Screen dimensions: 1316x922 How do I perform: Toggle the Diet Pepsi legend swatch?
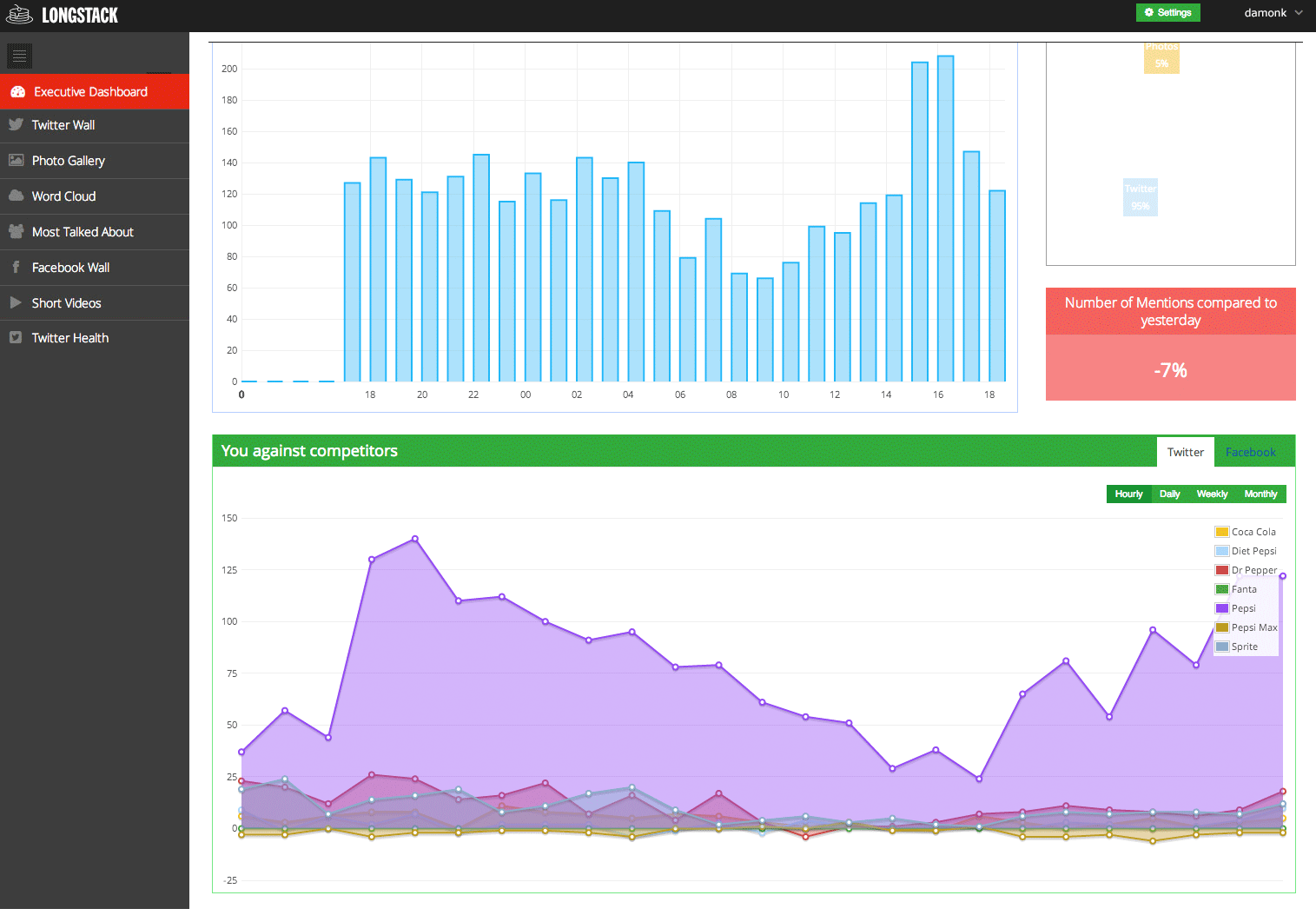coord(1222,551)
